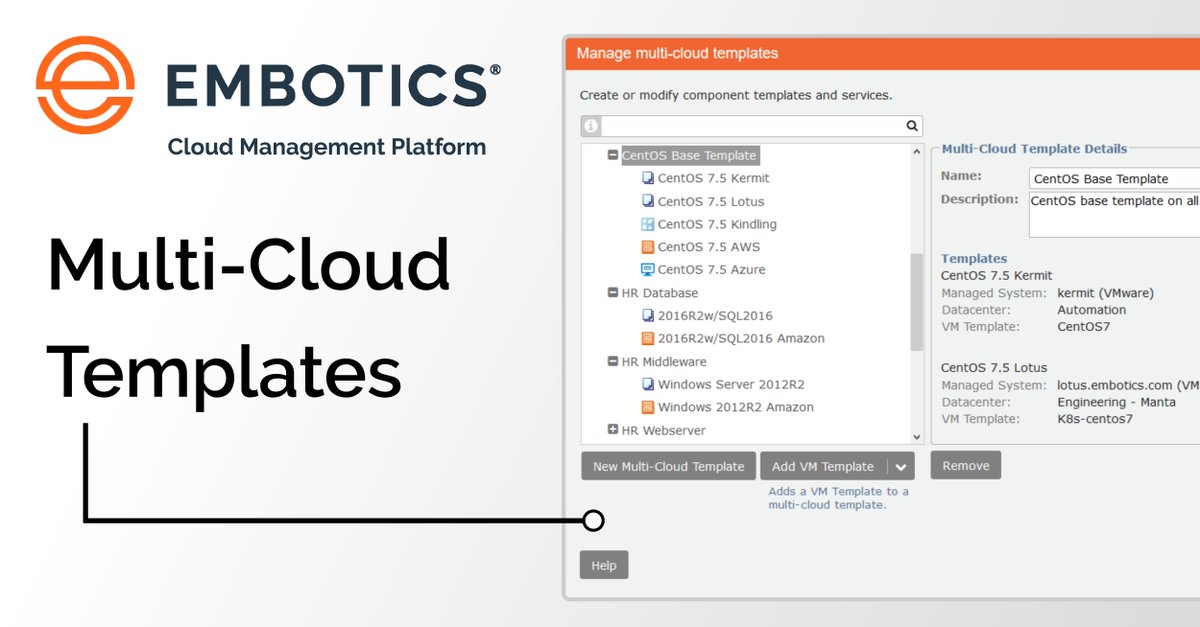Click the Add VM Template button
This screenshot has height=627, width=1200.
pyautogui.click(x=823, y=467)
